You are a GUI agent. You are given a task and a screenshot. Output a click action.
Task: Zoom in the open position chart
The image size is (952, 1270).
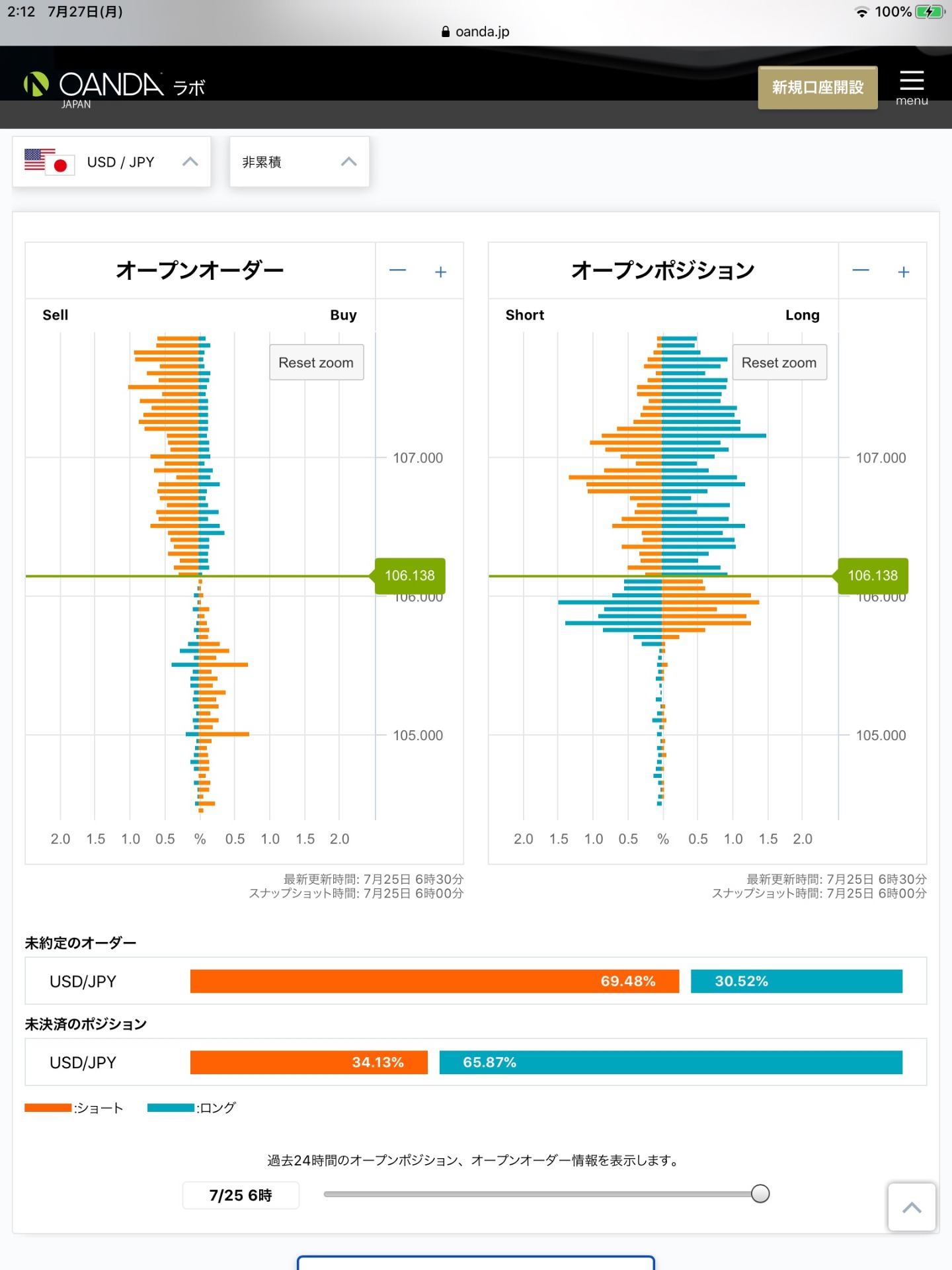click(x=903, y=272)
